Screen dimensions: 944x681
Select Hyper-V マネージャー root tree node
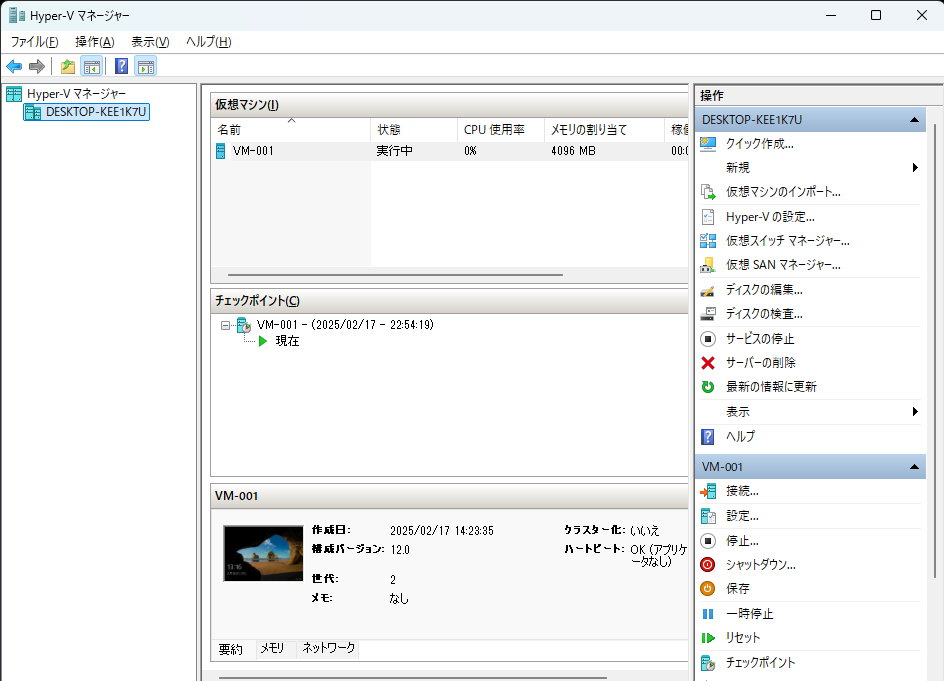pos(76,94)
